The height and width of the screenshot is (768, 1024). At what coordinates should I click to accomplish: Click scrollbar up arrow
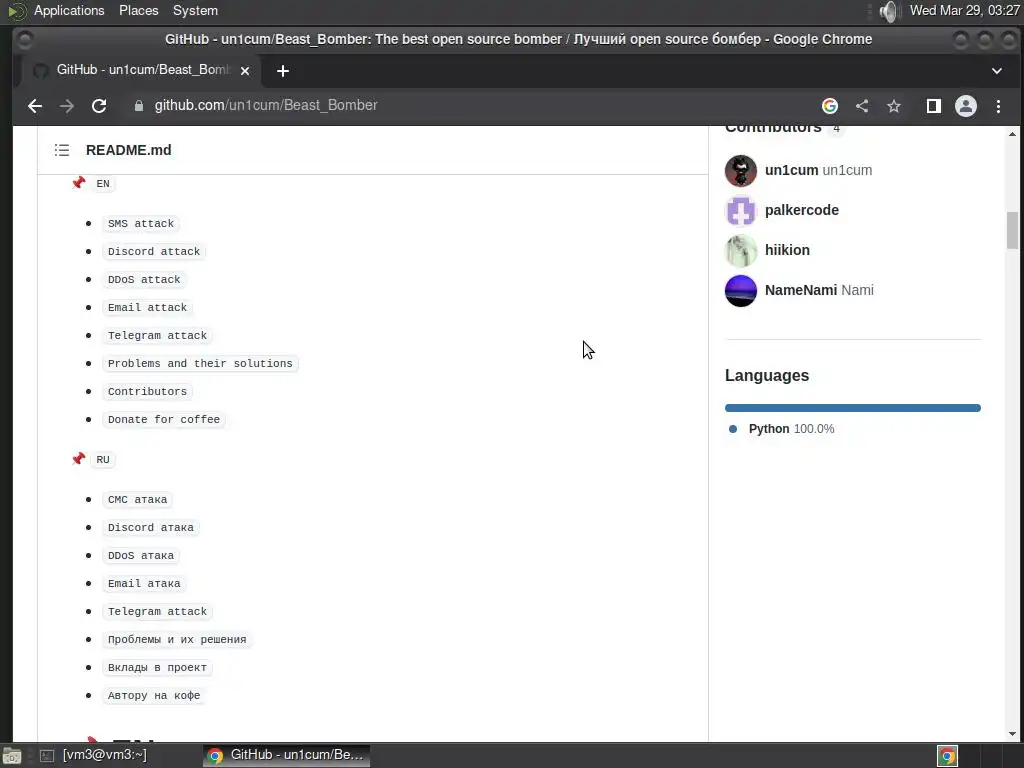point(1012,135)
